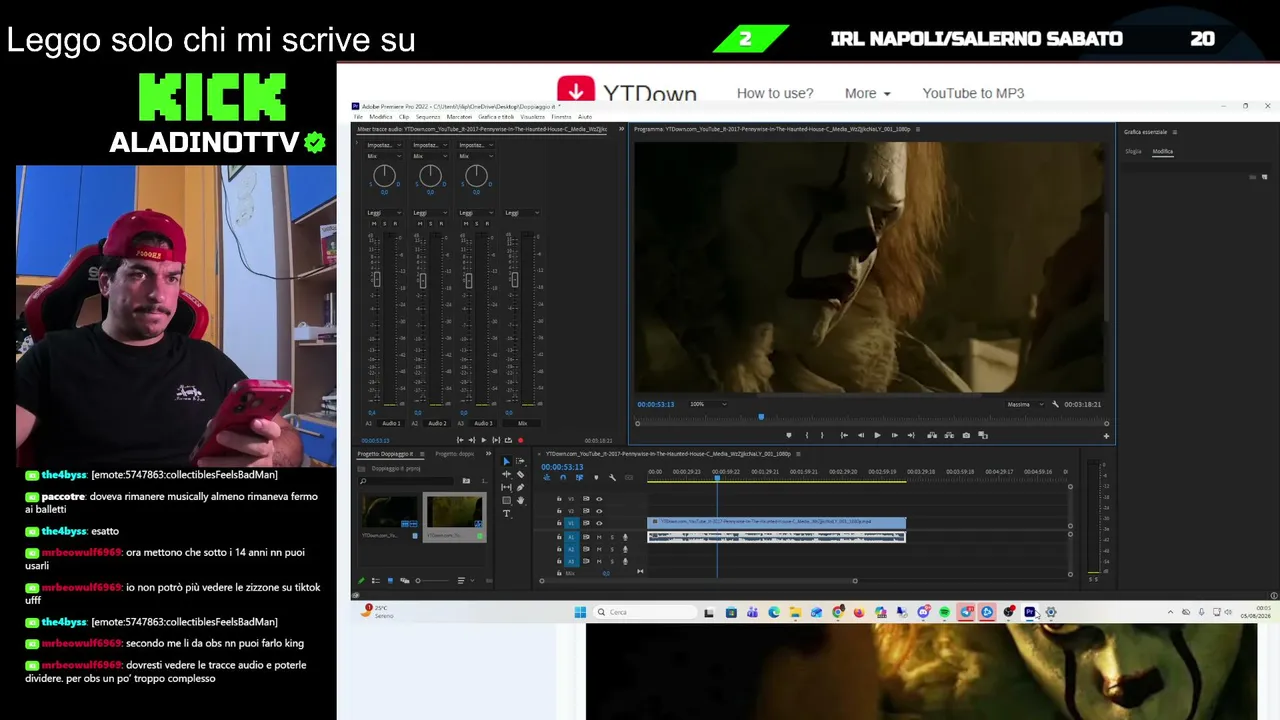Select the second clip thumbnail in Project panel
The width and height of the screenshot is (1280, 720).
tap(455, 511)
